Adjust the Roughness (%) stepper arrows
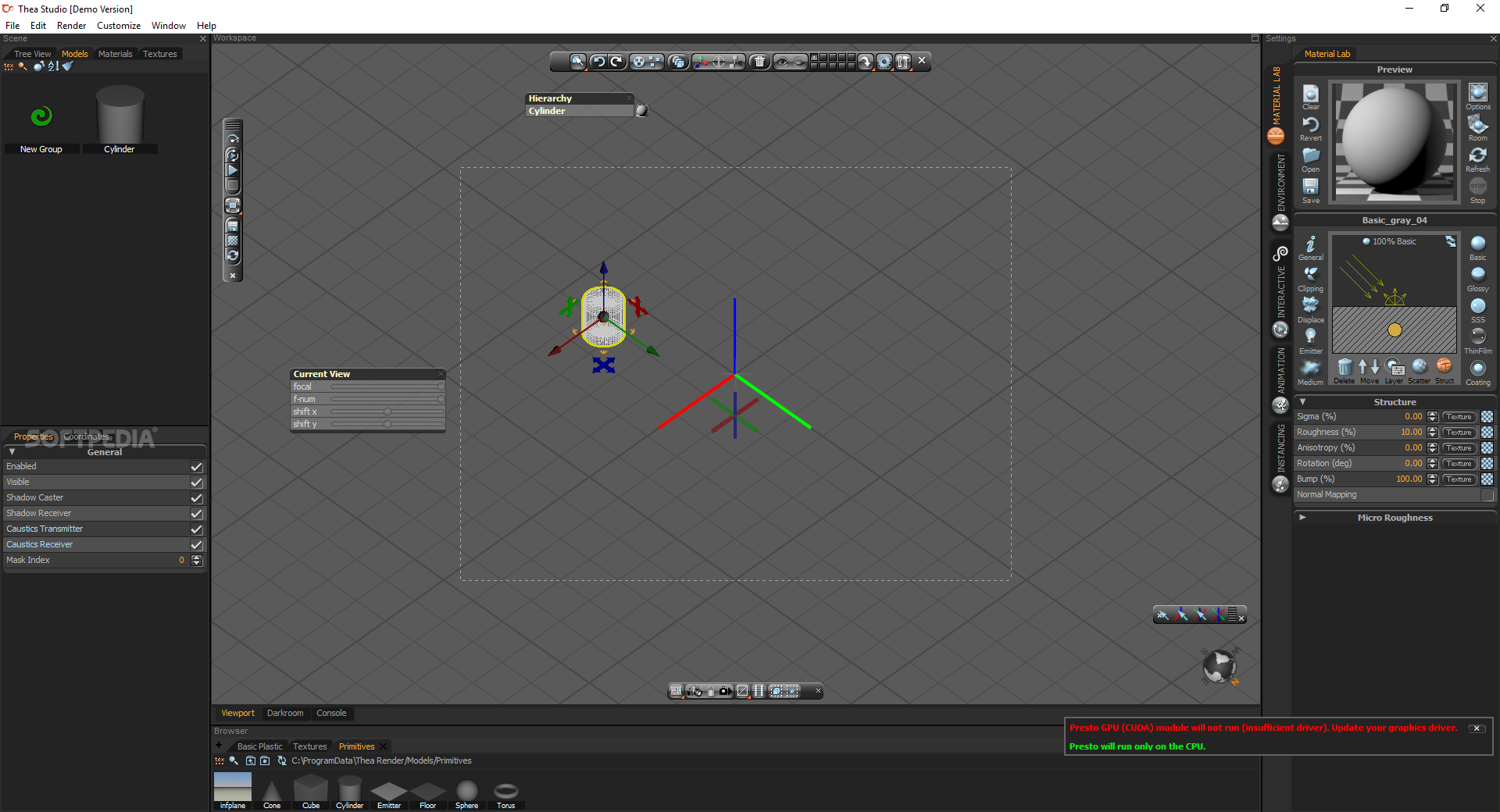Viewport: 1500px width, 812px height. [1432, 433]
